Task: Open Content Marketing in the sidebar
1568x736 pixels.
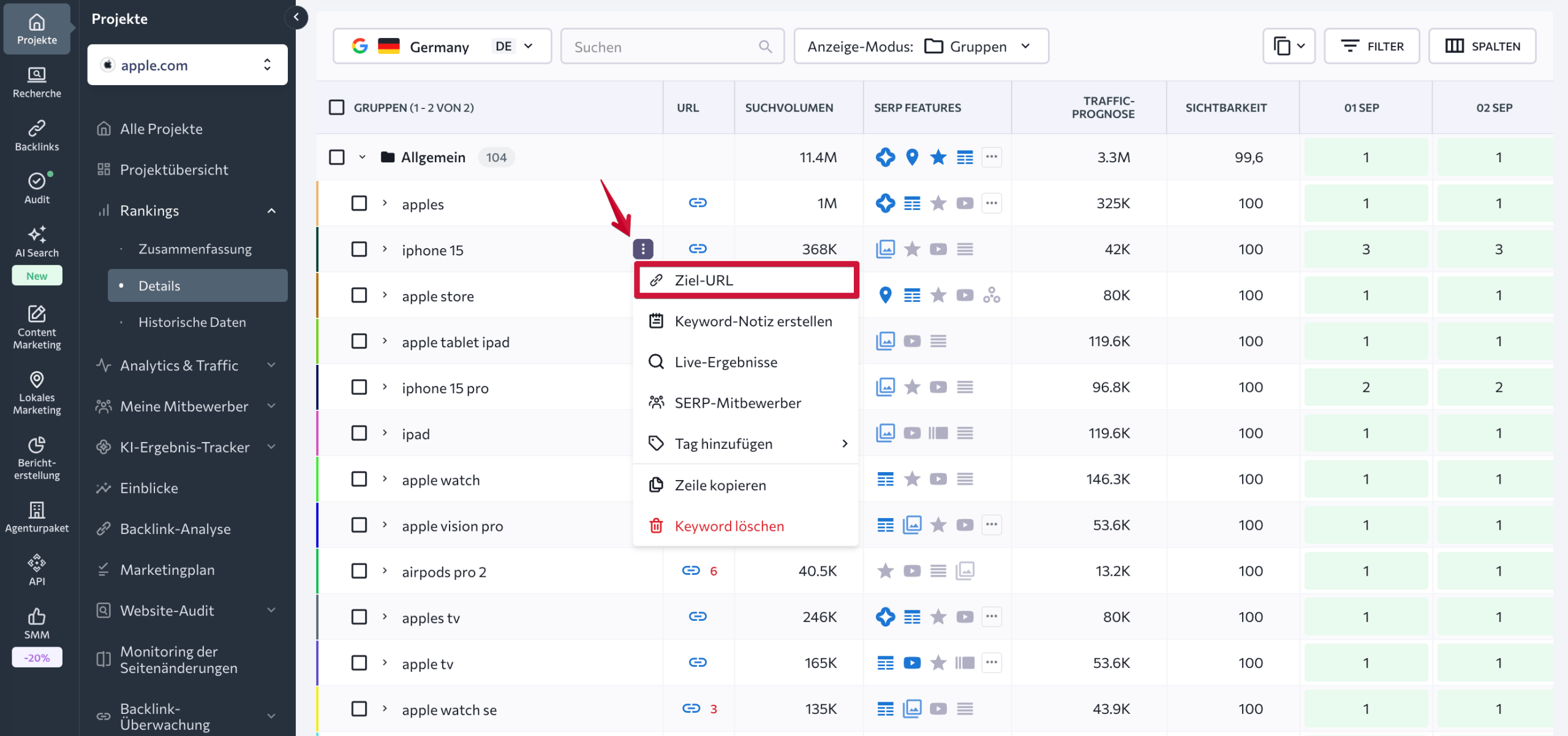Action: pos(37,327)
